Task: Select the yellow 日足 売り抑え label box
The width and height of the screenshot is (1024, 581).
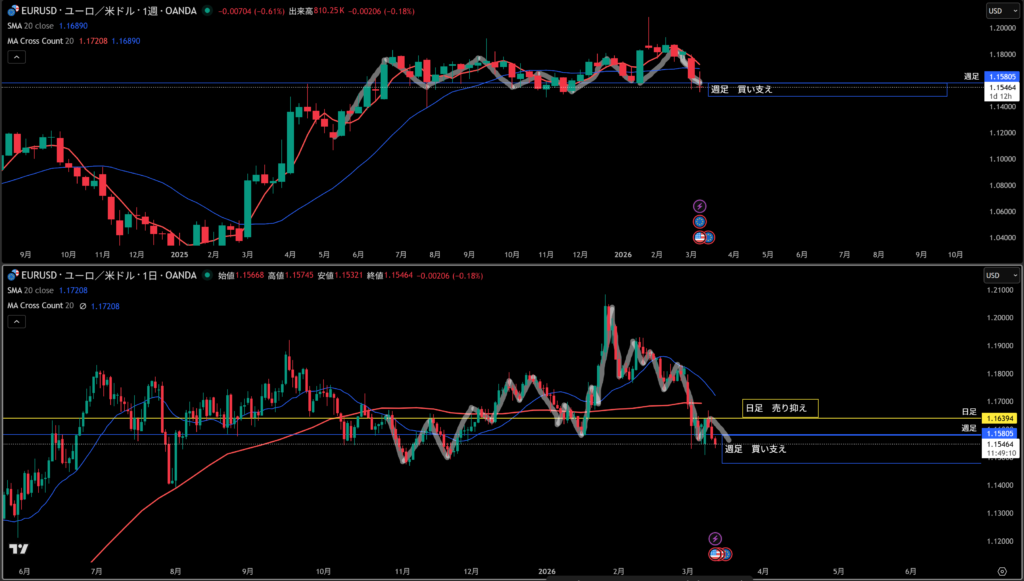Action: tap(780, 408)
